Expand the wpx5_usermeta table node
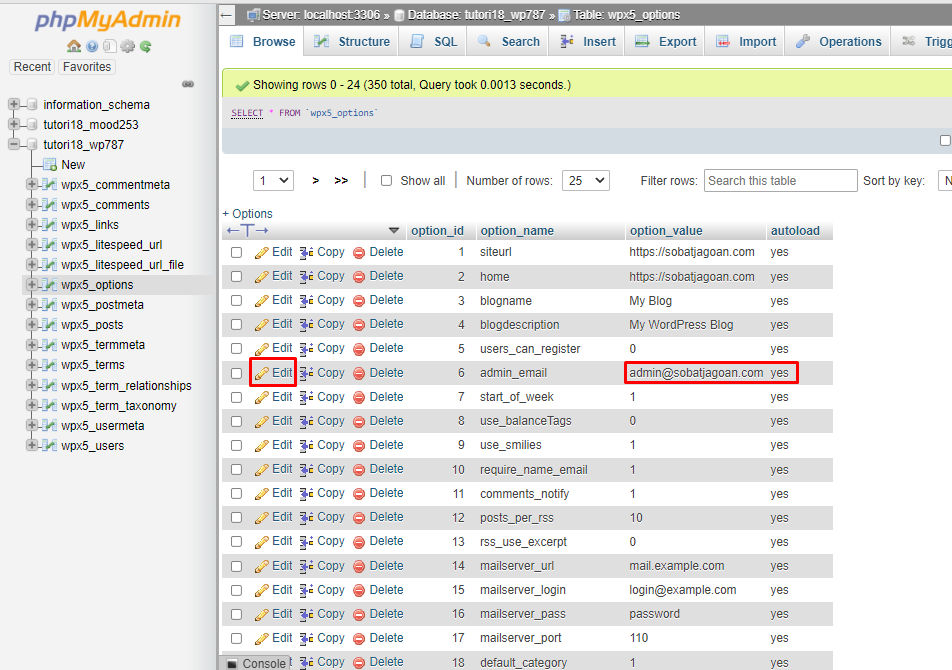Image resolution: width=952 pixels, height=670 pixels. (x=32, y=425)
